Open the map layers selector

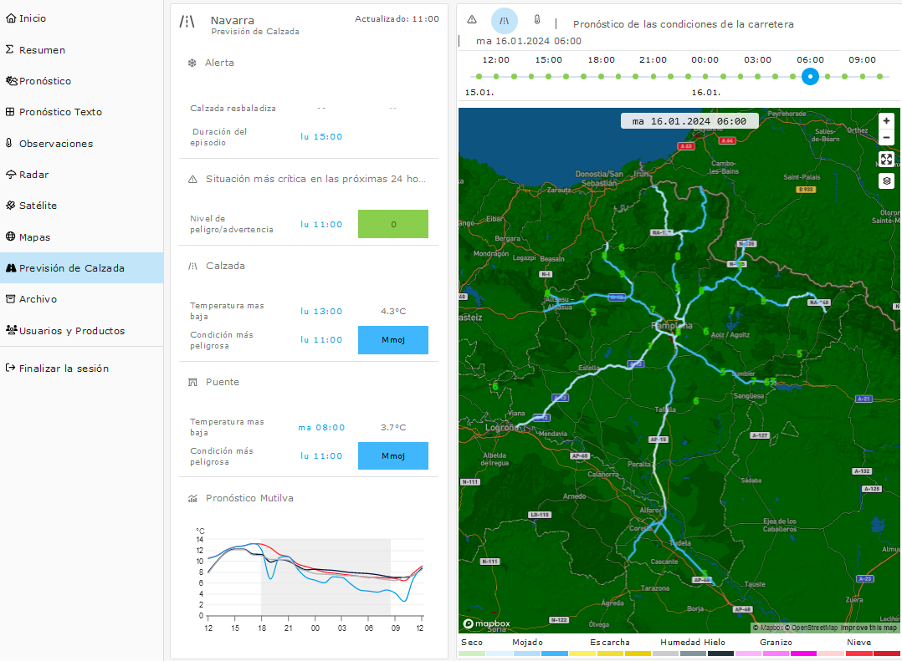[x=886, y=181]
